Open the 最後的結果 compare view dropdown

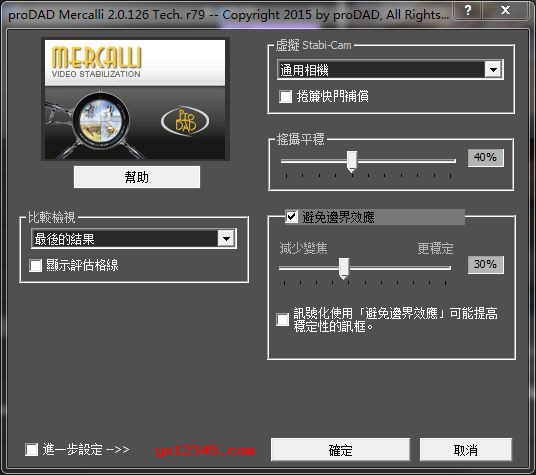[134, 239]
